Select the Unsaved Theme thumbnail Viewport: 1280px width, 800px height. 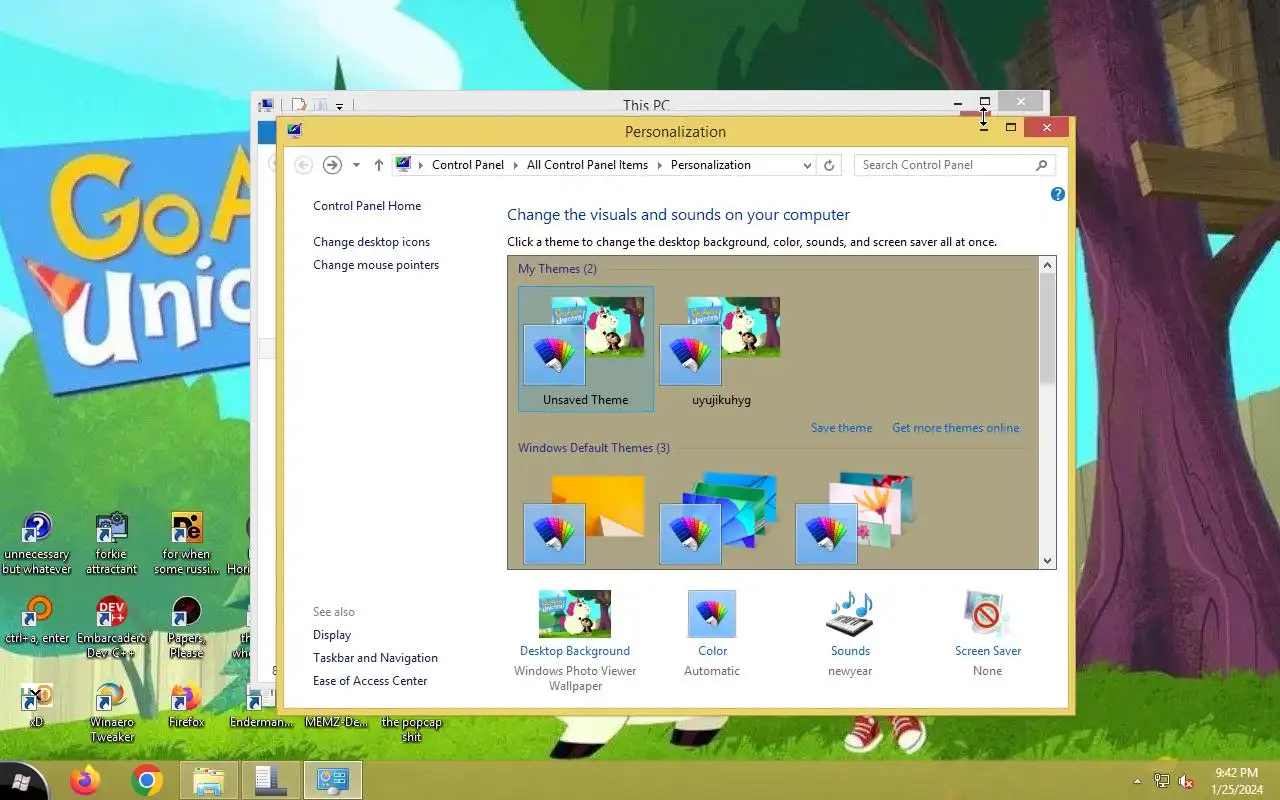[x=586, y=349]
